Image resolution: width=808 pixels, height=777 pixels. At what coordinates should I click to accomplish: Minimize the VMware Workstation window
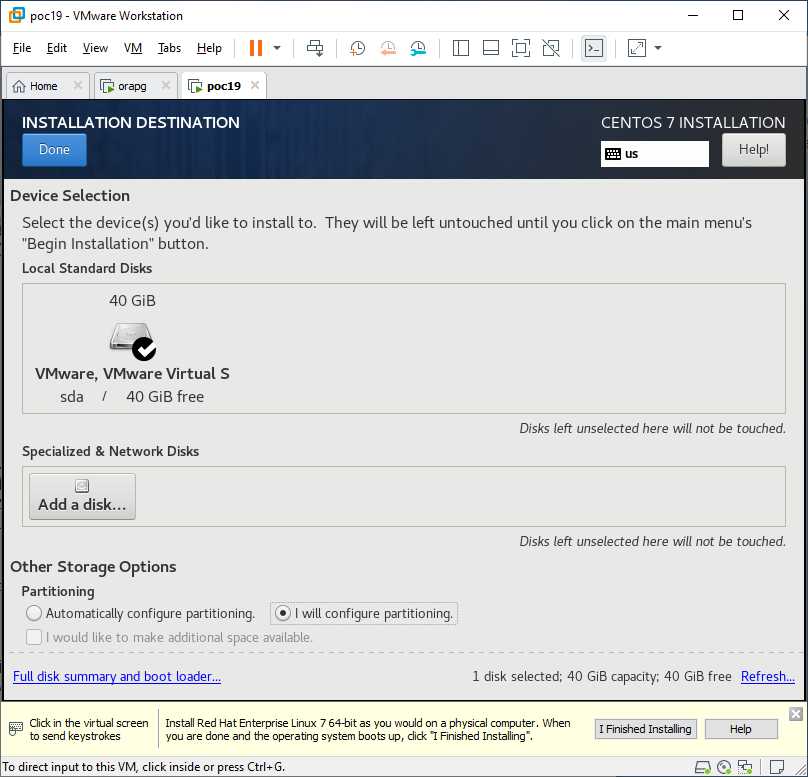pos(693,15)
